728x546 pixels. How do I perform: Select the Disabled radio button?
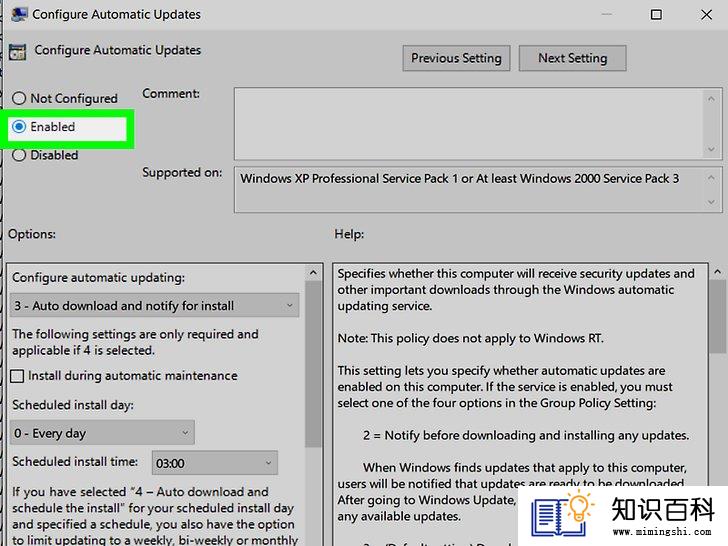pos(19,155)
